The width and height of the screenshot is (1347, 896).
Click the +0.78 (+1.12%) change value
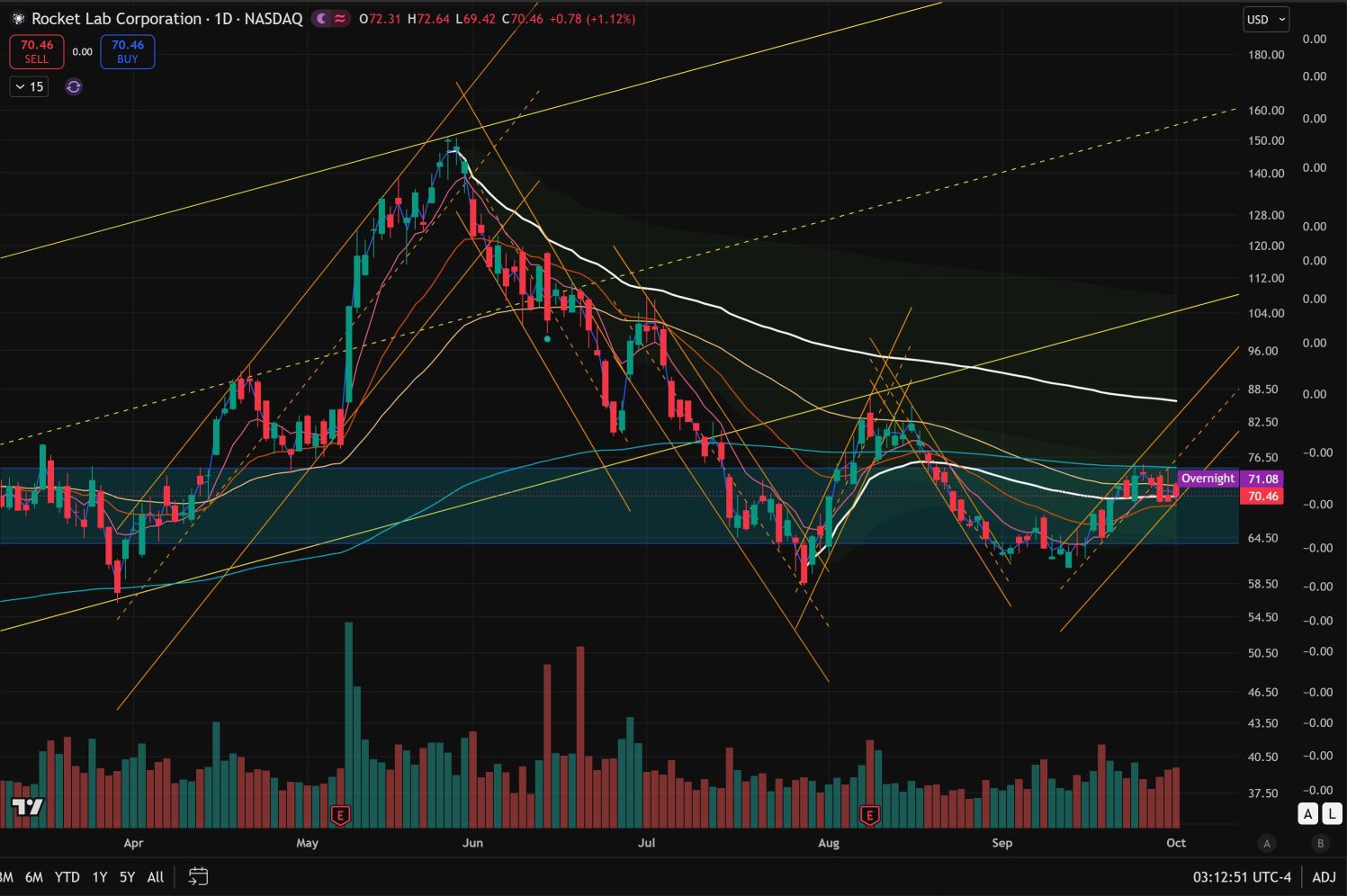592,19
